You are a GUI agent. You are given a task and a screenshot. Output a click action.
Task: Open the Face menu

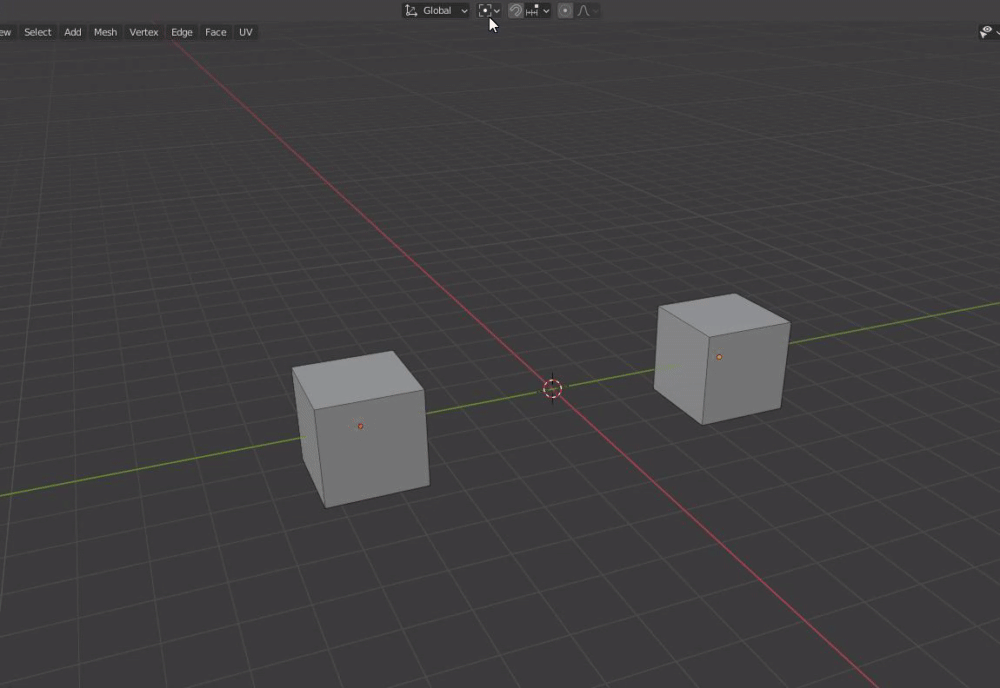[216, 32]
